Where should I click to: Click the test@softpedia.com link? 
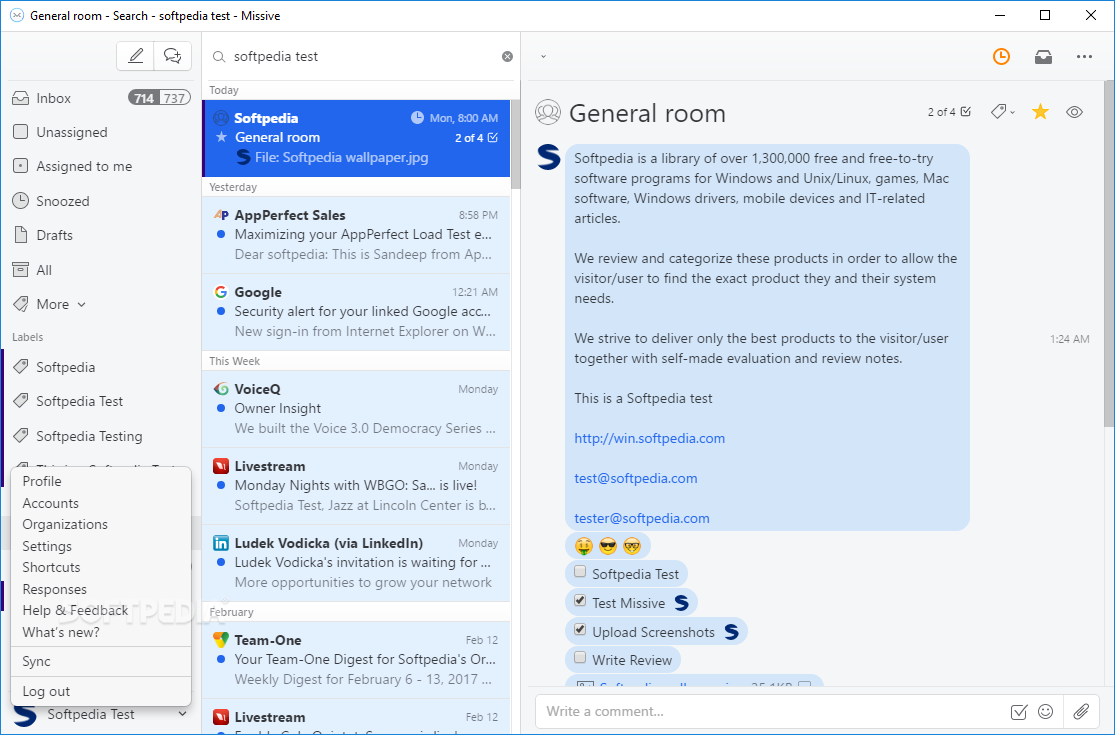tap(636, 478)
